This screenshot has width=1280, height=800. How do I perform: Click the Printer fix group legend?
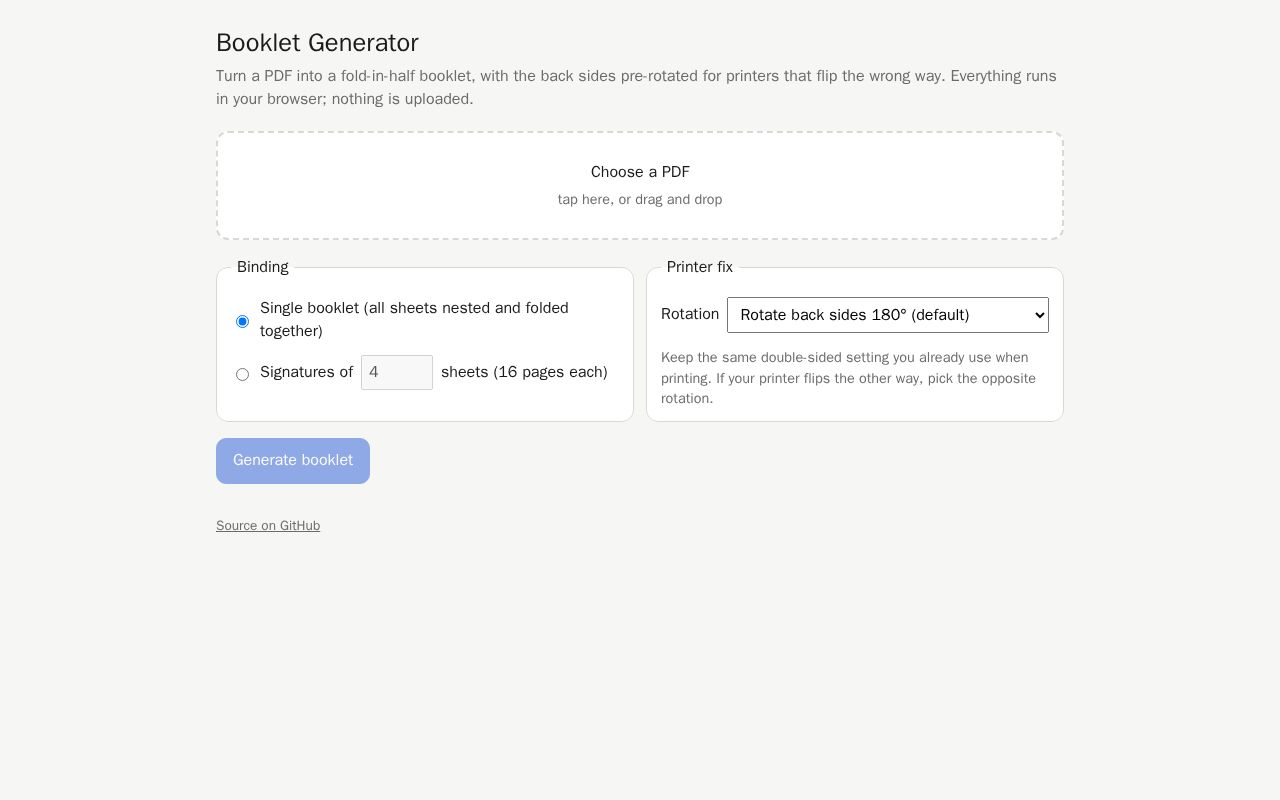click(700, 267)
